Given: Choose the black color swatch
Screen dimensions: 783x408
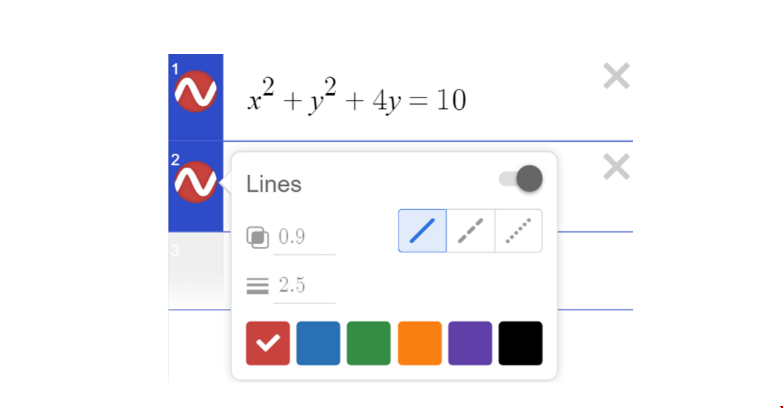Looking at the screenshot, I should click(520, 343).
